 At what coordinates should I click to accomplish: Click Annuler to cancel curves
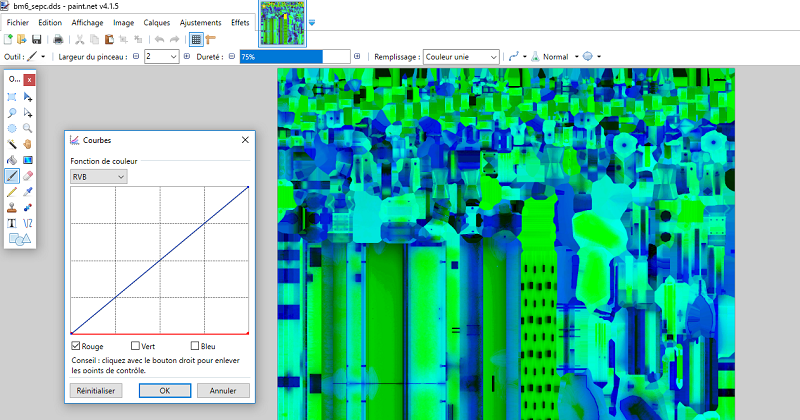[223, 390]
